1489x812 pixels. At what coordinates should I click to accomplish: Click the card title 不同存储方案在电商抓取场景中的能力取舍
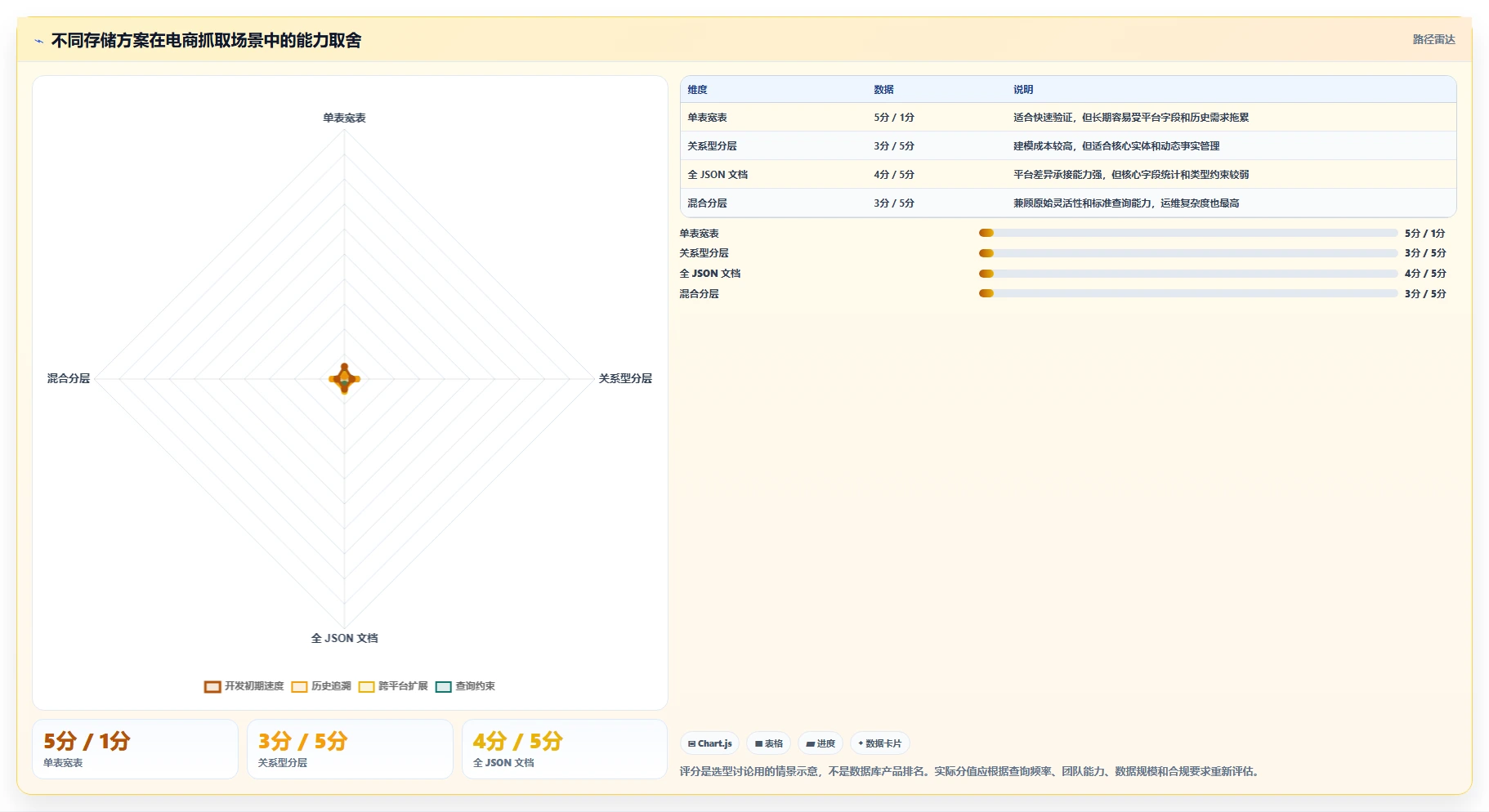pos(206,40)
